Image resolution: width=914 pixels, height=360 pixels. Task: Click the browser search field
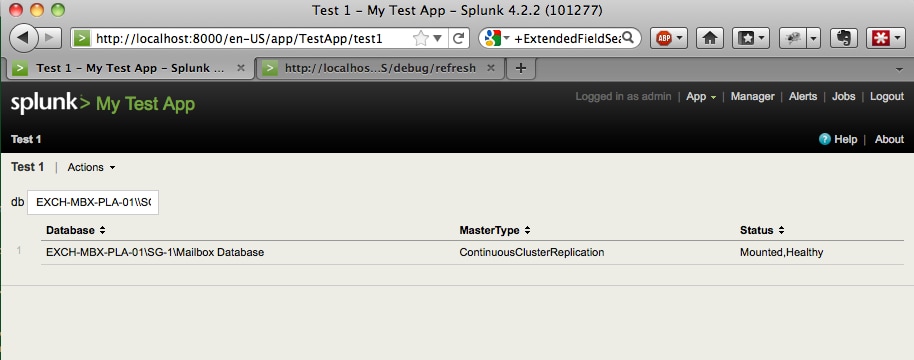click(567, 39)
